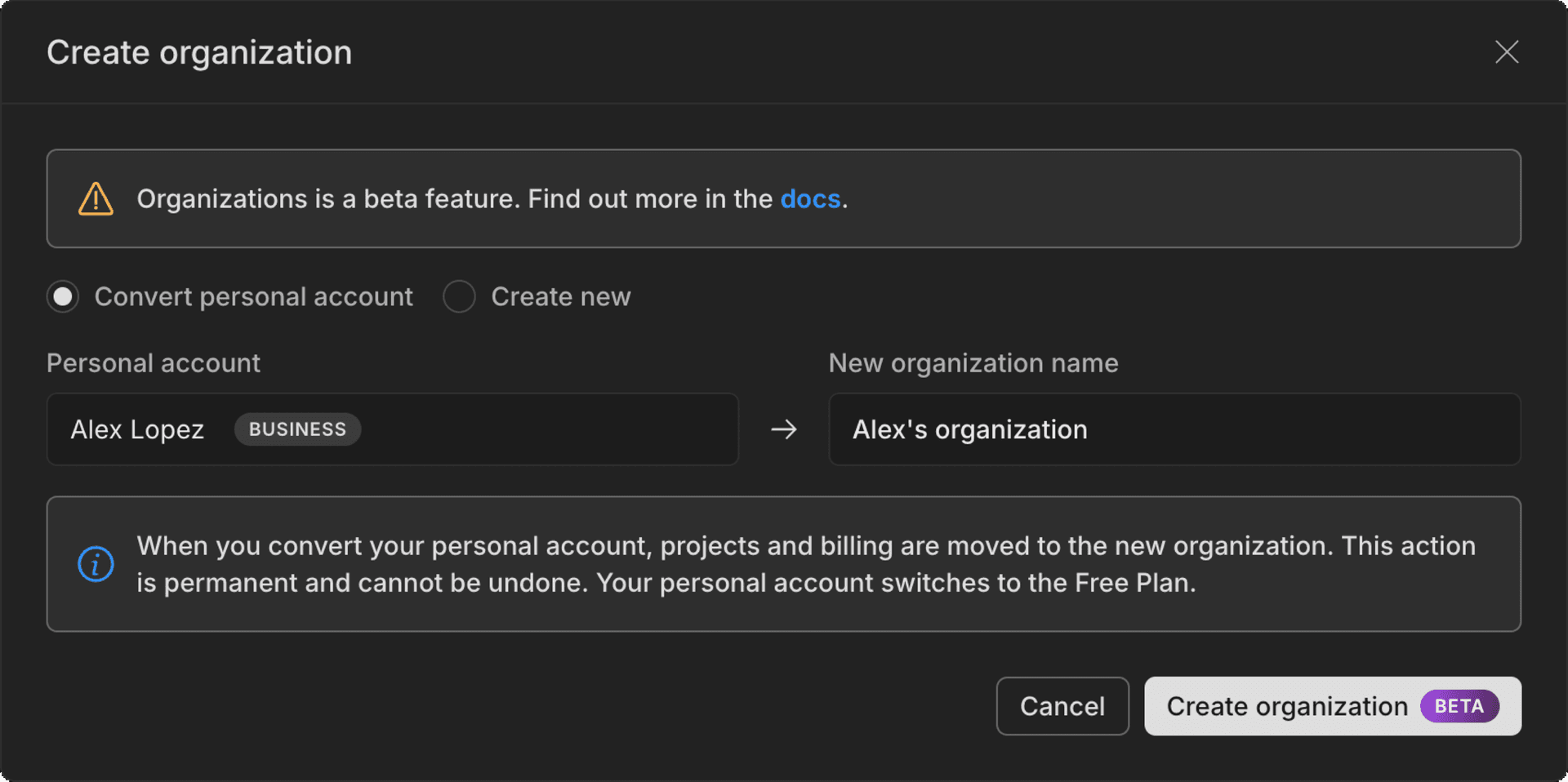The image size is (1568, 782).
Task: Click the BUSINESS badge next to Alex Lopez
Action: [x=297, y=429]
